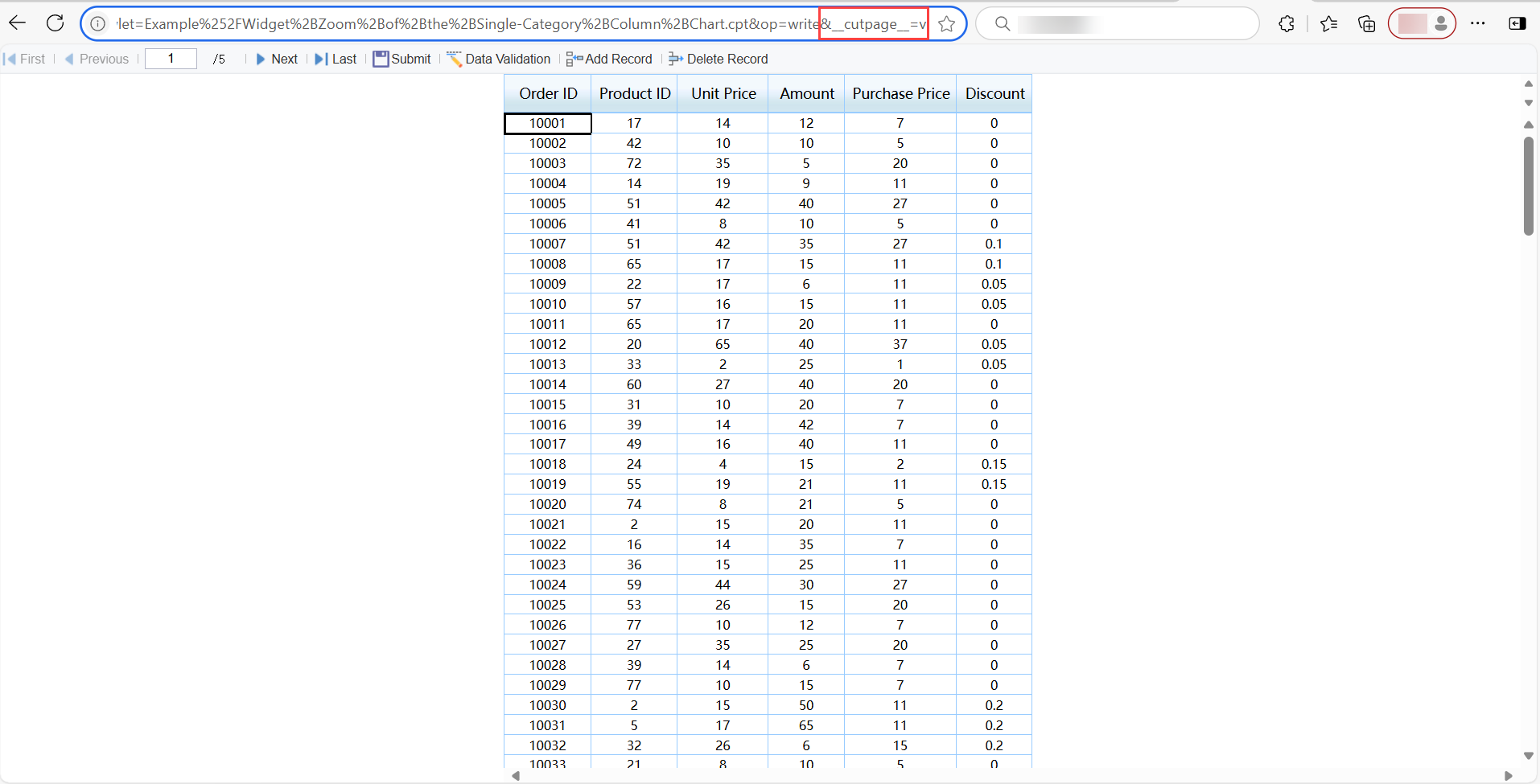
Task: Click the browser back arrow
Action: pyautogui.click(x=18, y=23)
